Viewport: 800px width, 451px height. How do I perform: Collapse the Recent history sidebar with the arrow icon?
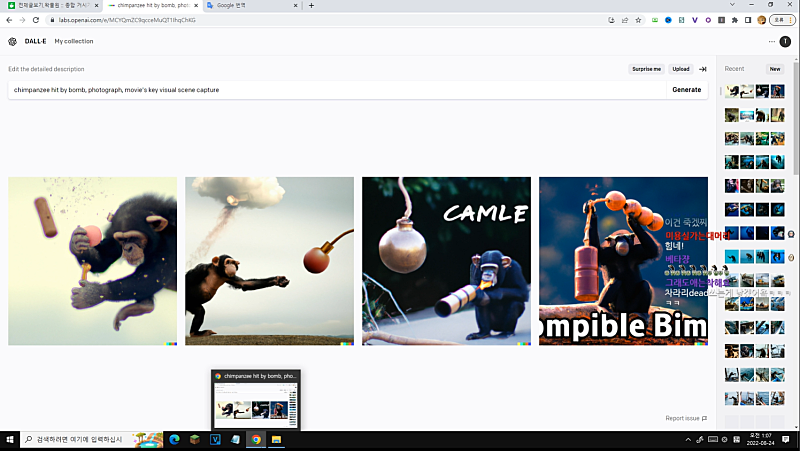pos(703,69)
